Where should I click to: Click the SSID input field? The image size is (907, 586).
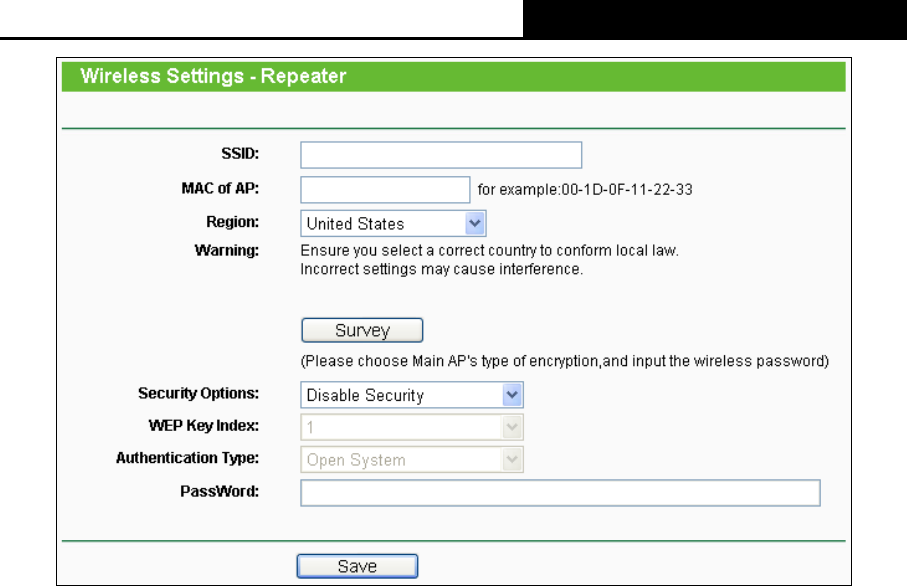coord(441,155)
